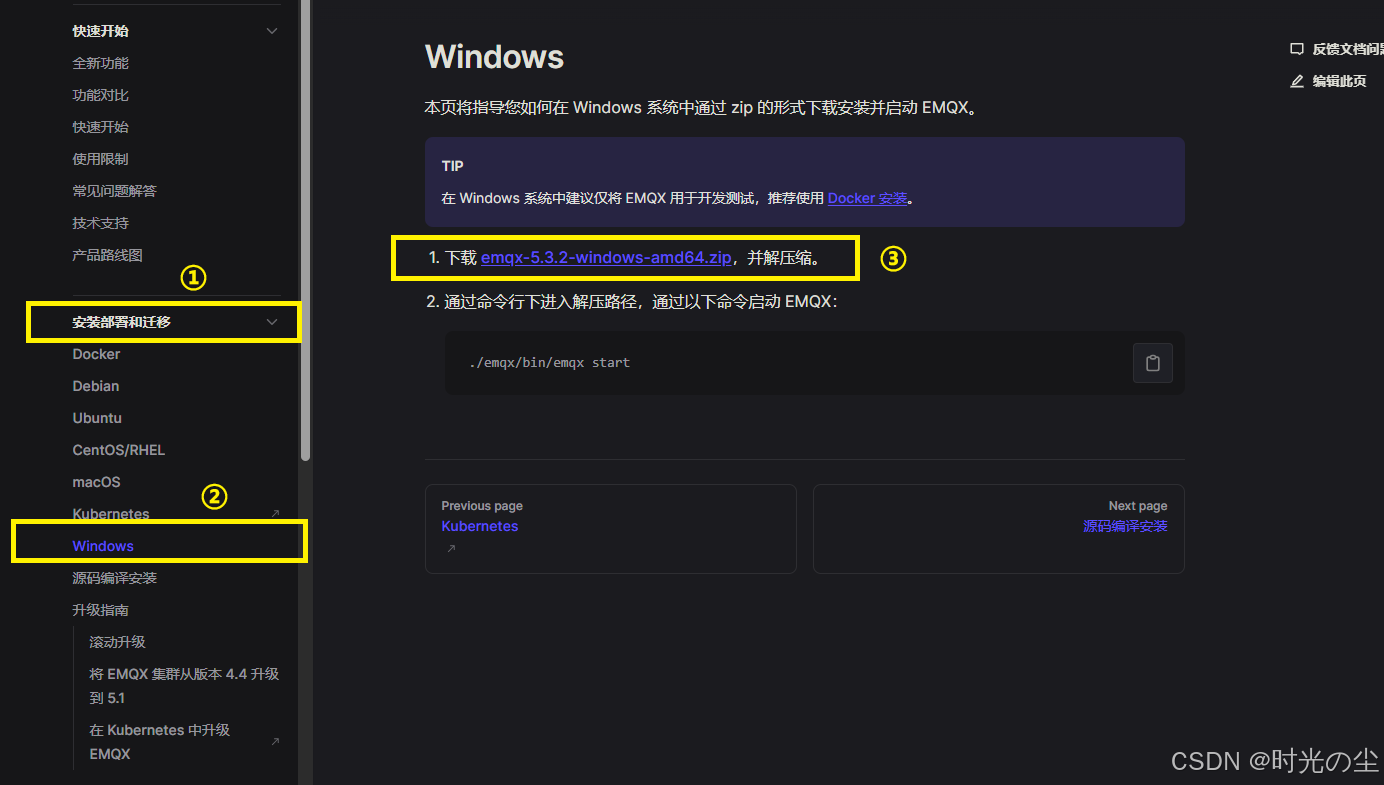The image size is (1384, 785).
Task: Collapse the 快速开始 section chevron
Action: [x=272, y=31]
